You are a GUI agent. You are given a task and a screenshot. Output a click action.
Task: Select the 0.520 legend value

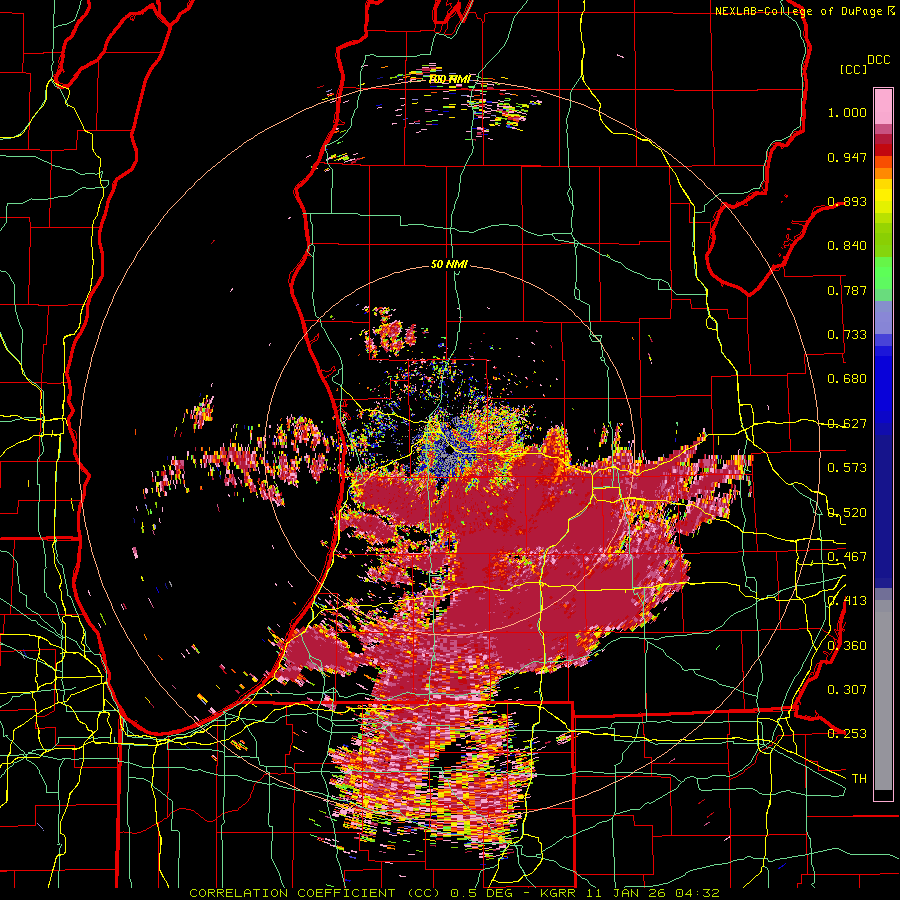pyautogui.click(x=847, y=512)
